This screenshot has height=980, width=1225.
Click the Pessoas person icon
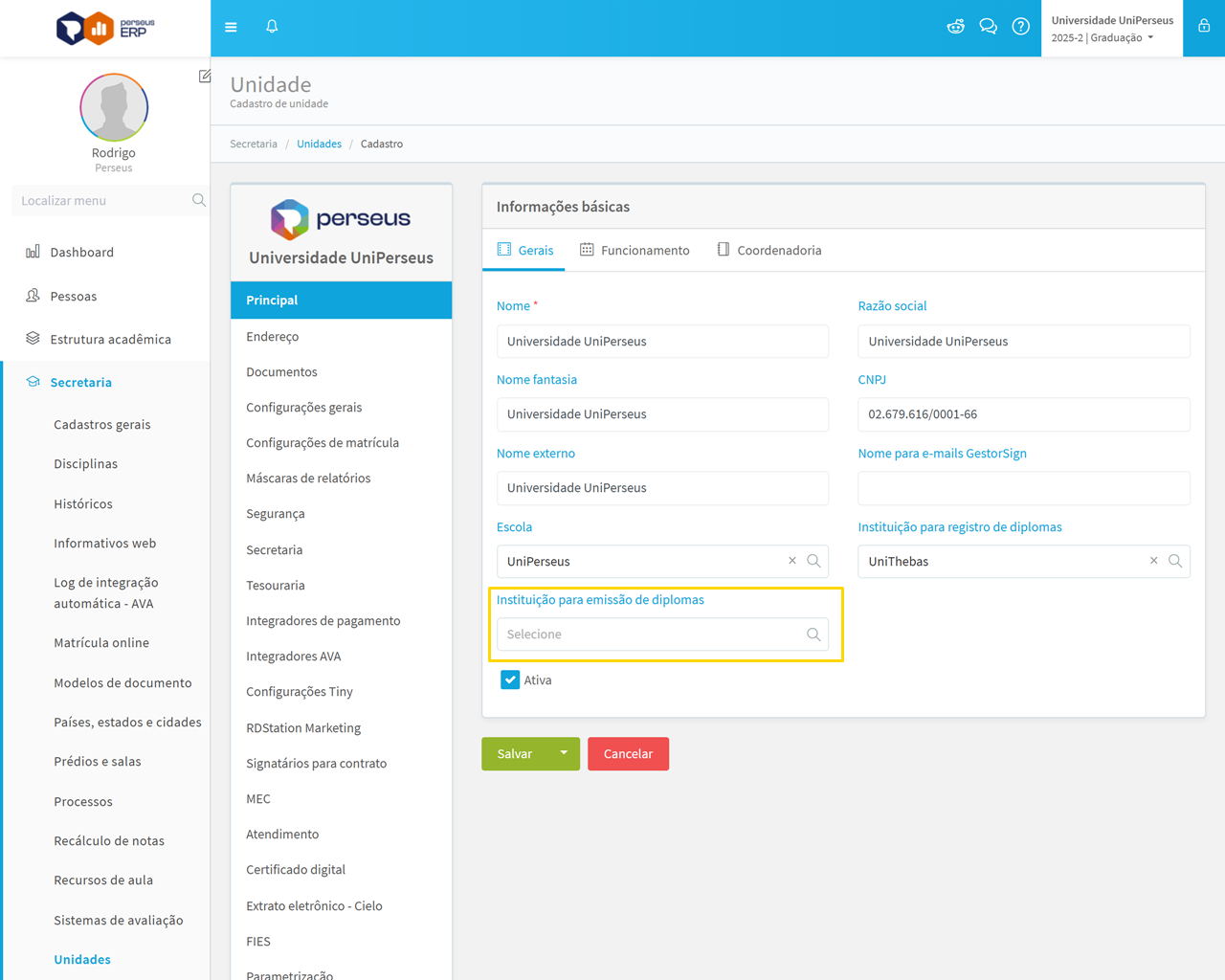[x=33, y=296]
